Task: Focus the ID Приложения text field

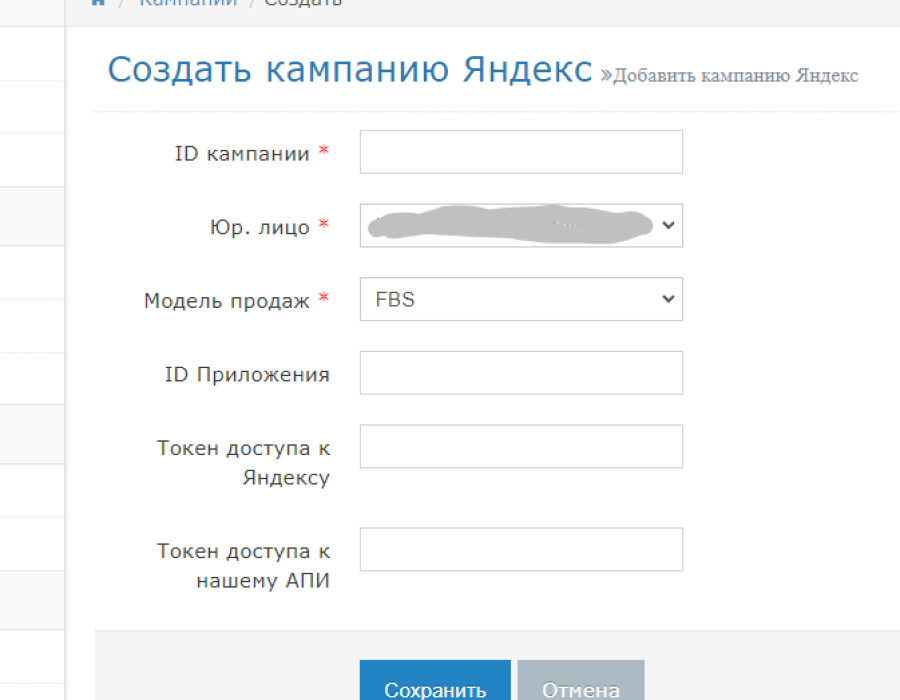Action: tap(521, 373)
